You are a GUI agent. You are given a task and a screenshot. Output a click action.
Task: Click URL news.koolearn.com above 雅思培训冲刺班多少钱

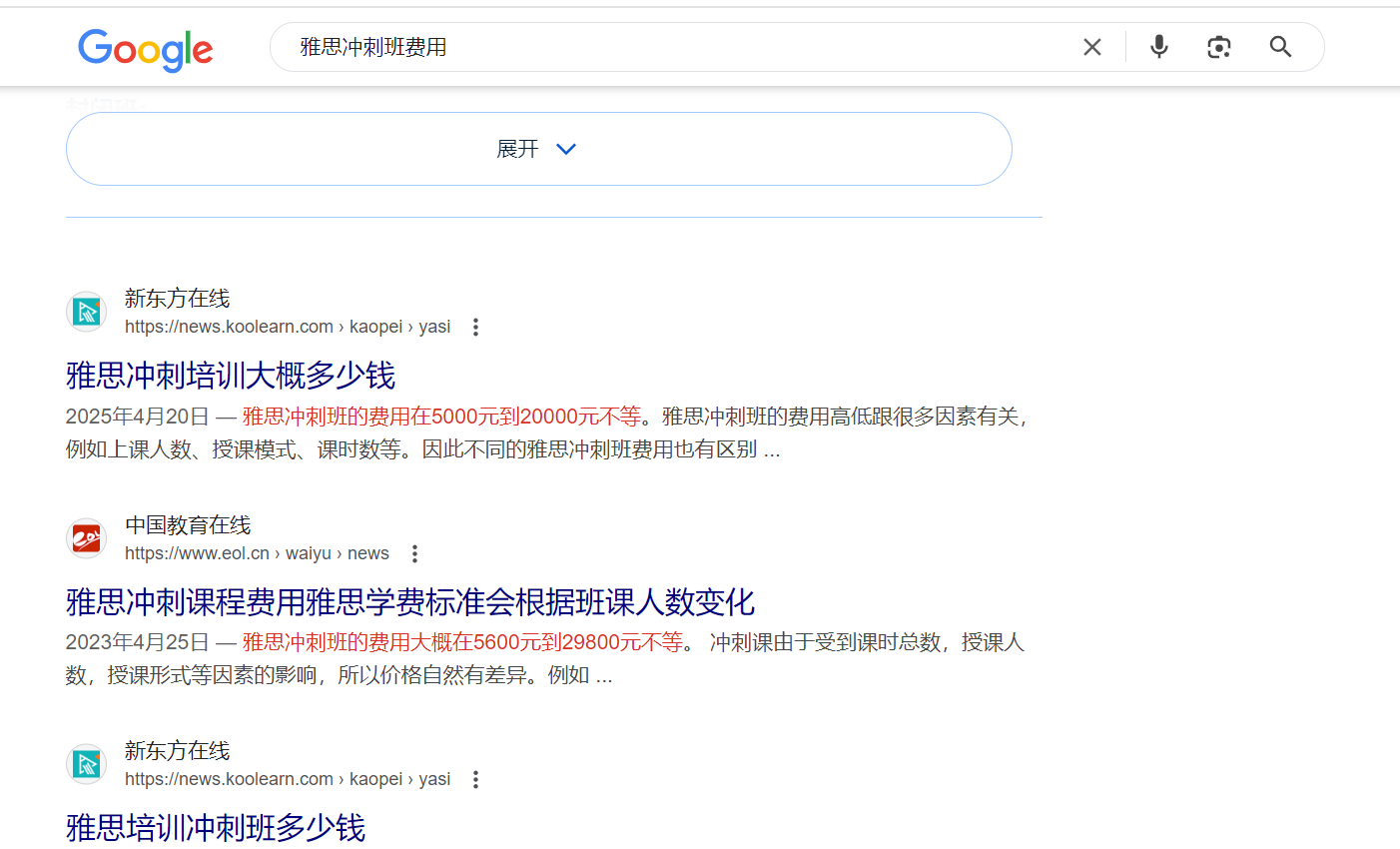288,779
